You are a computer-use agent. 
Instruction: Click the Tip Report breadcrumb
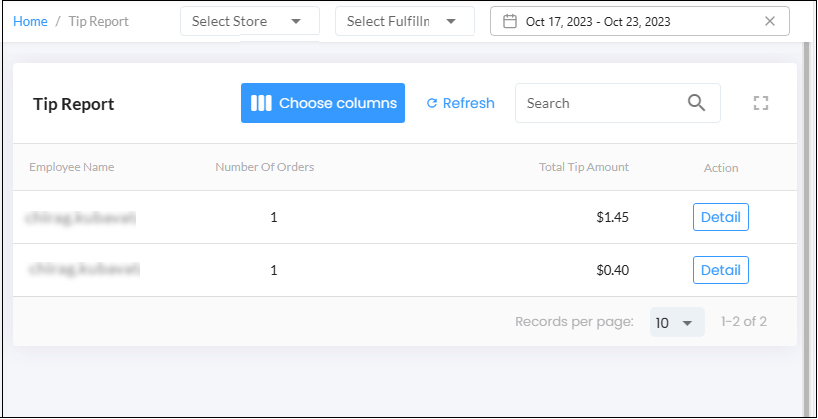99,21
